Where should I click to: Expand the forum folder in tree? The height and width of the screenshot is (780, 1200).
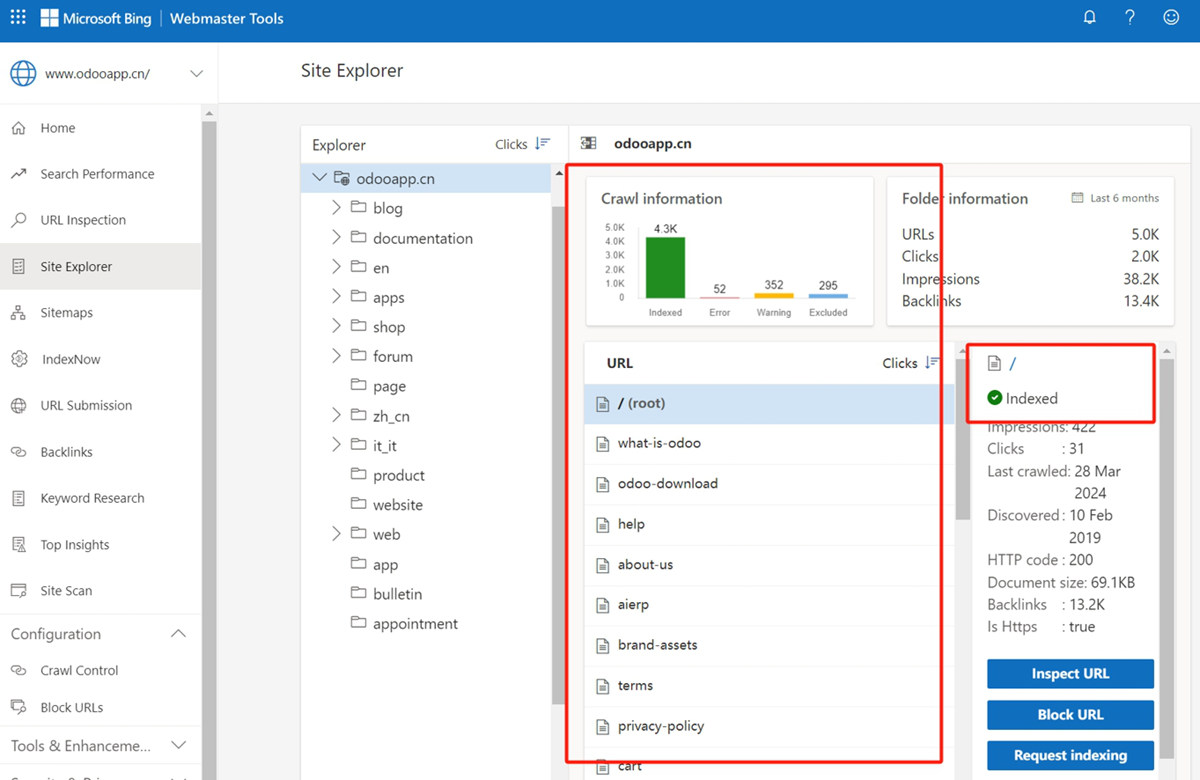click(x=337, y=356)
